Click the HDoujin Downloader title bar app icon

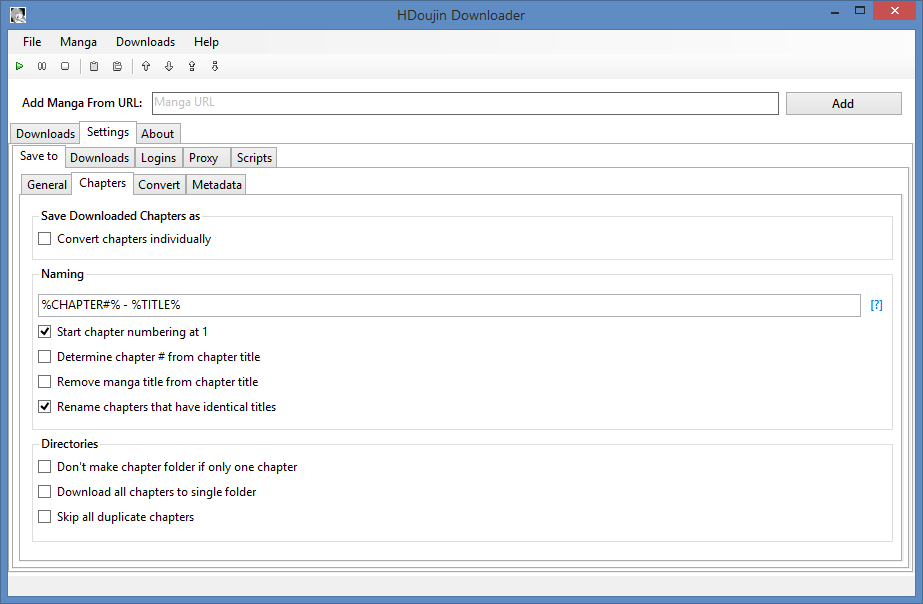click(x=18, y=15)
